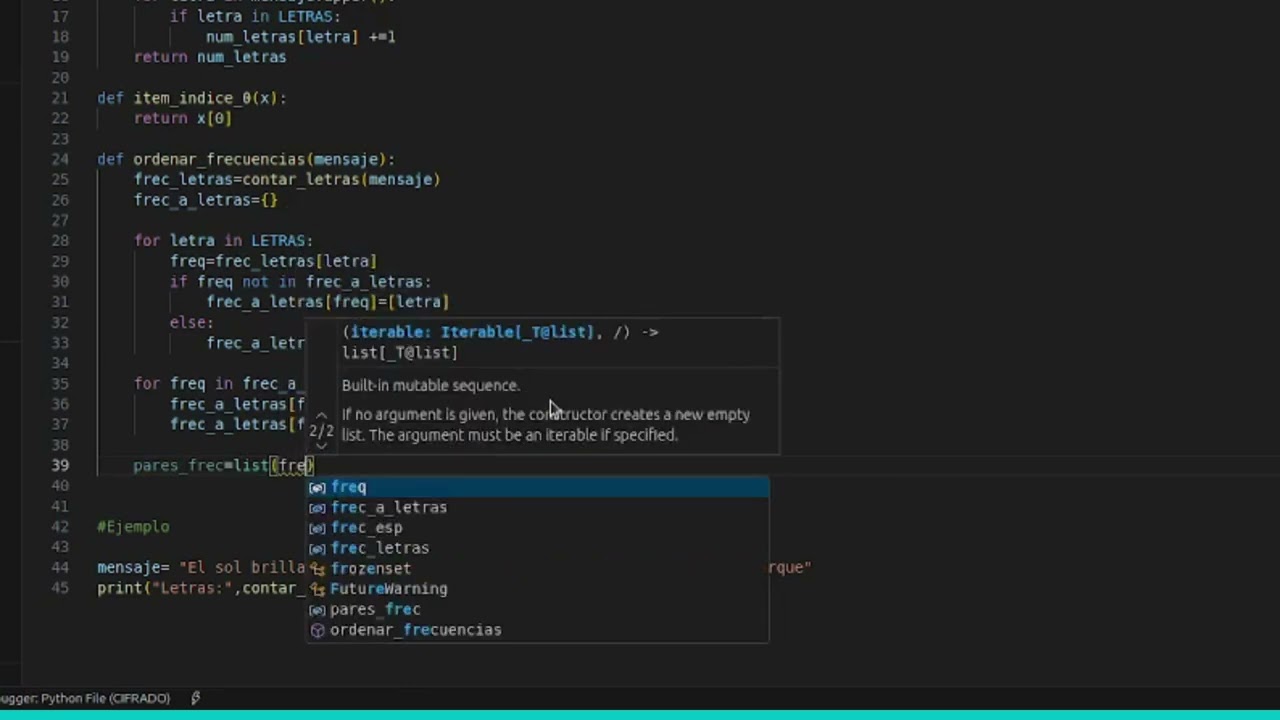The image size is (1280, 720).
Task: Pick the frozenset suggestion from the list
Action: 370,568
